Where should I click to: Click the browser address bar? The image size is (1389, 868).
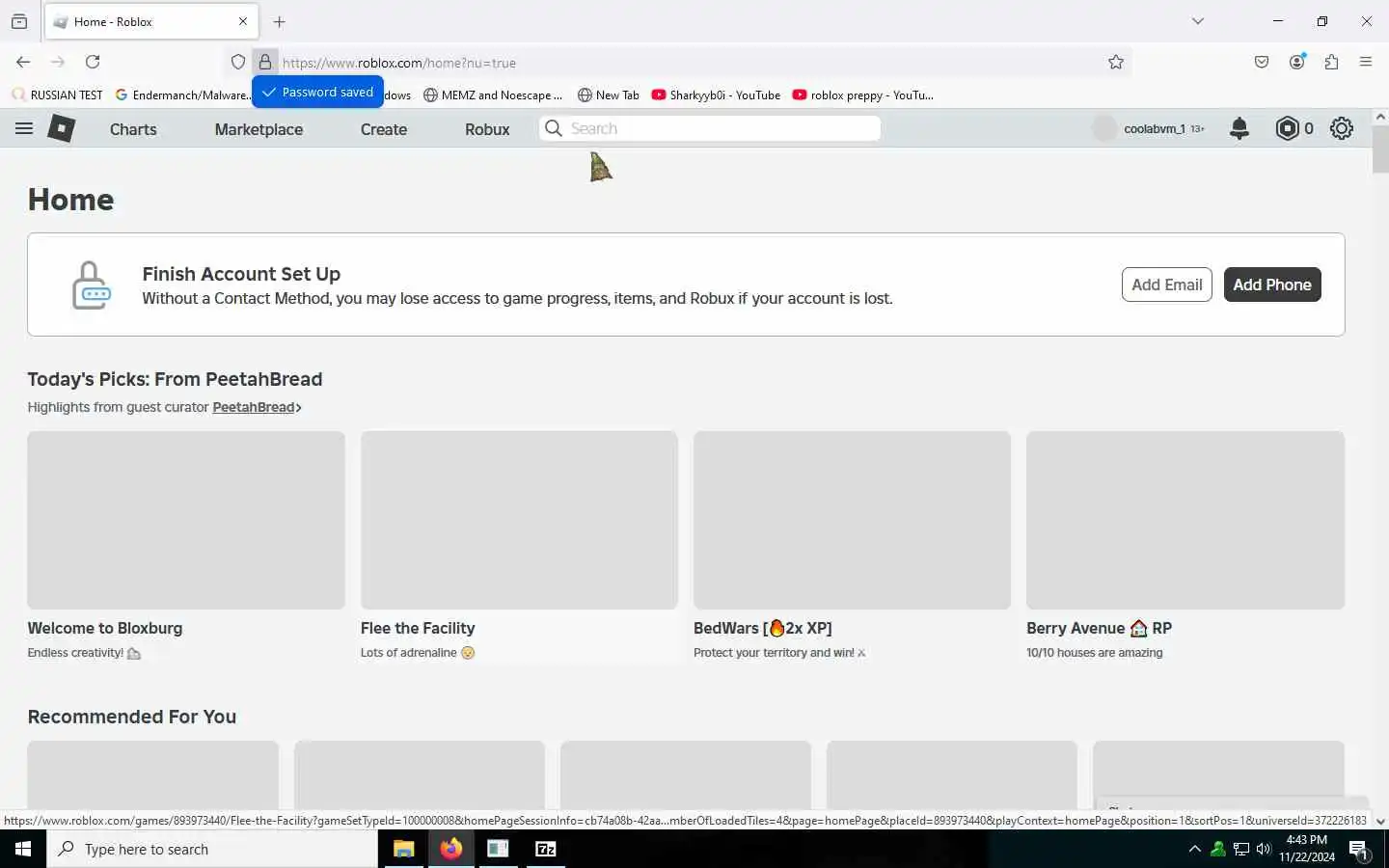tap(675, 63)
